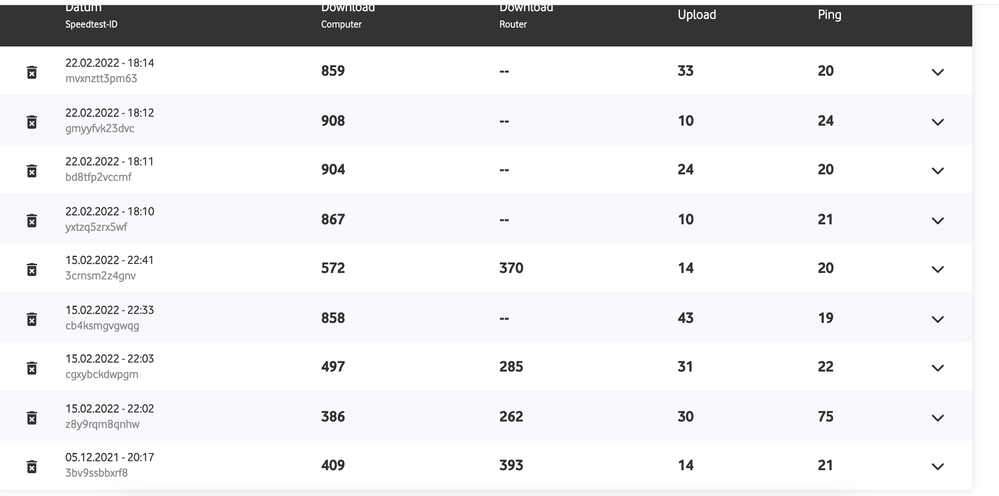Click the Upload column header
Image resolution: width=999 pixels, height=496 pixels.
[x=697, y=15]
